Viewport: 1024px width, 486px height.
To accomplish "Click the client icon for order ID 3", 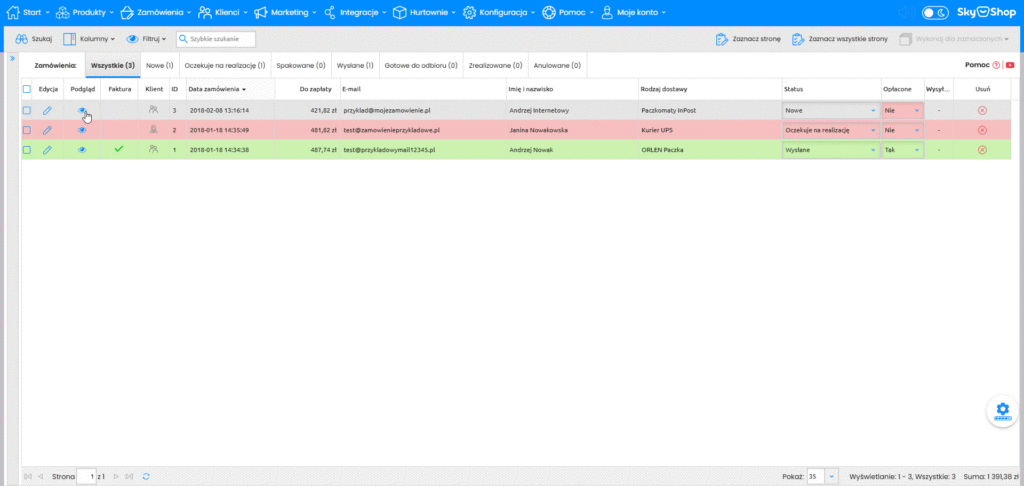I will [x=153, y=110].
